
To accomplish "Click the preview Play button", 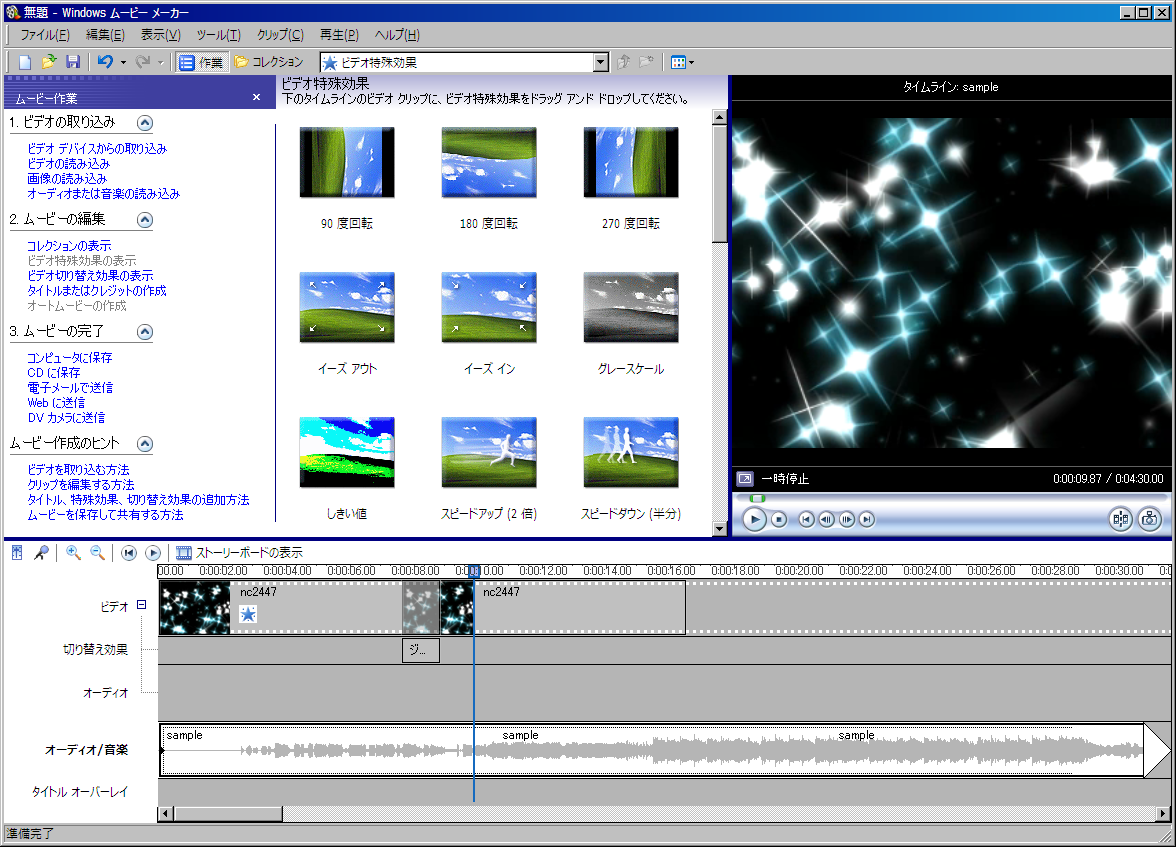I will [754, 519].
